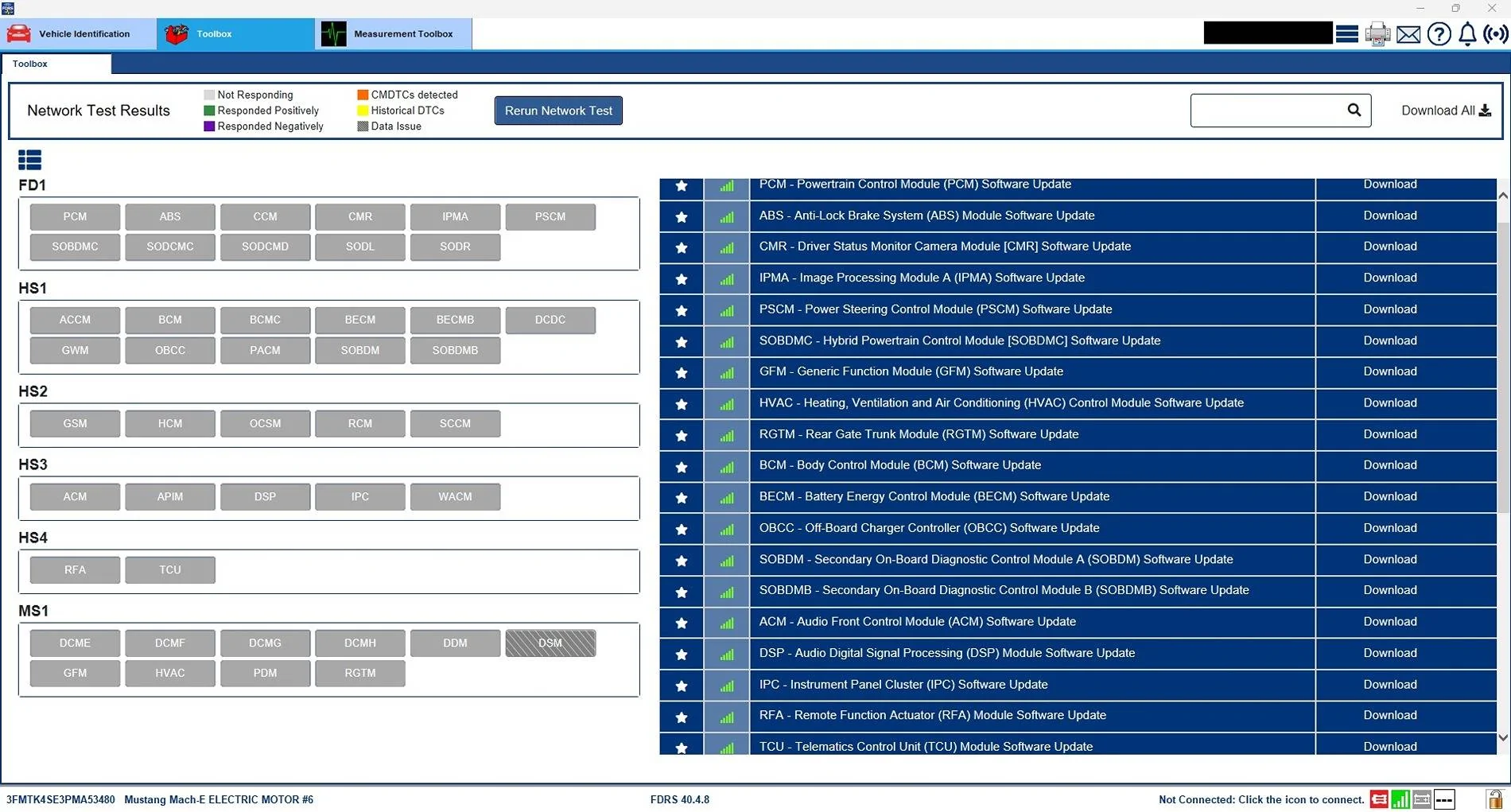Toggle the favorite star for BCM software update
Image resolution: width=1511 pixels, height=812 pixels.
pyautogui.click(x=682, y=466)
